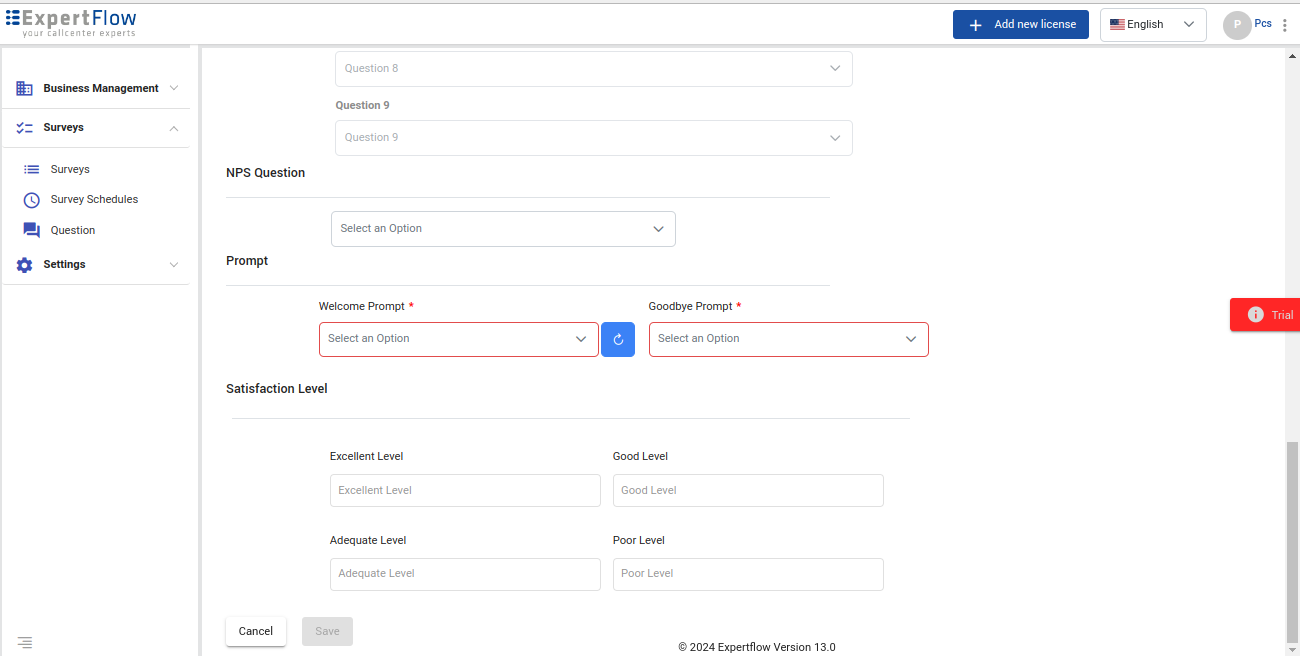This screenshot has width=1300, height=656.
Task: Click the Business Management building icon
Action: click(x=25, y=88)
